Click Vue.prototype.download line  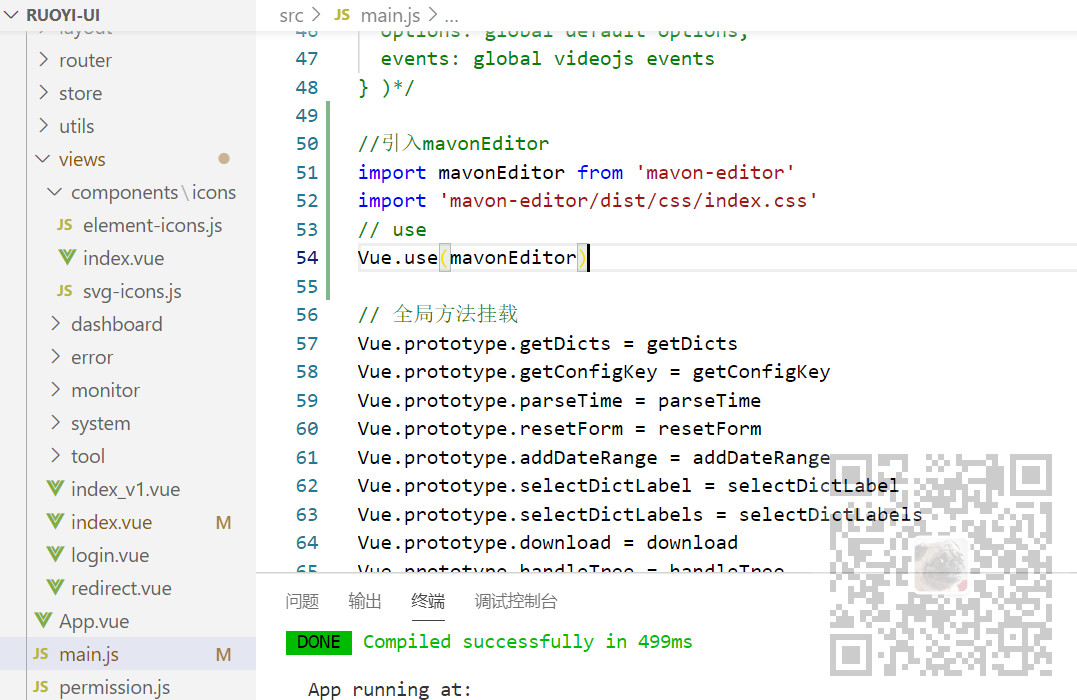(547, 543)
